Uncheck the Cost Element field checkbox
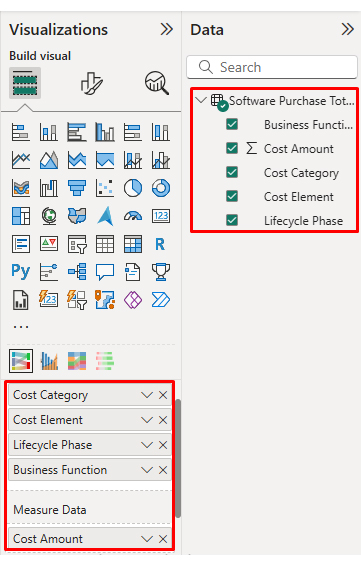This screenshot has width=361, height=577. point(232,196)
